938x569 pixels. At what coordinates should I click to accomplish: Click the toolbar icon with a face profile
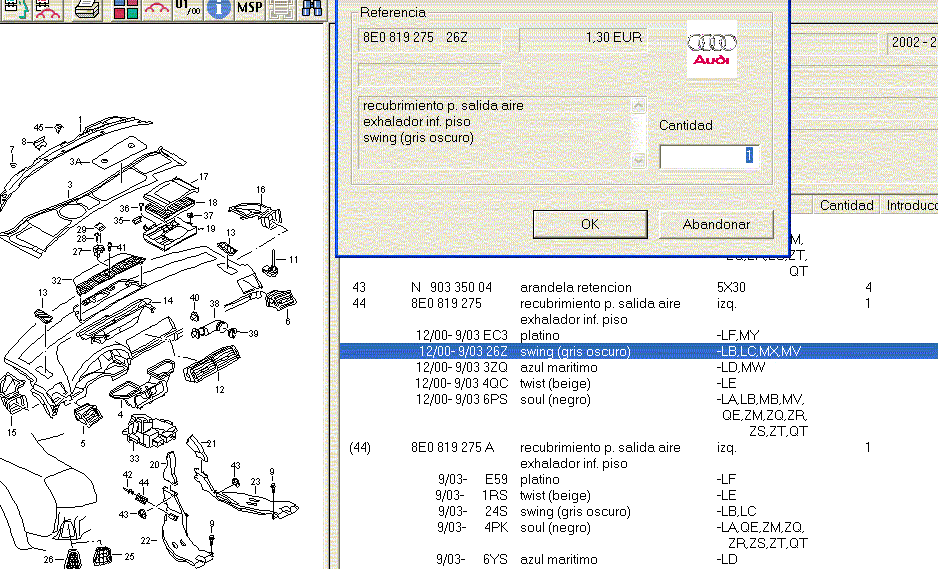tap(16, 9)
